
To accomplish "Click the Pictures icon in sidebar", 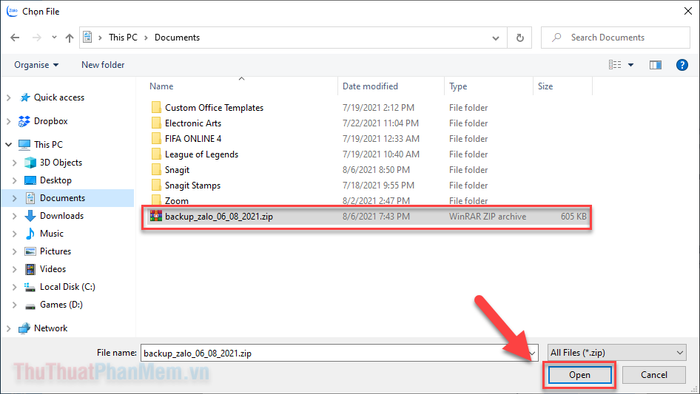I will point(30,252).
